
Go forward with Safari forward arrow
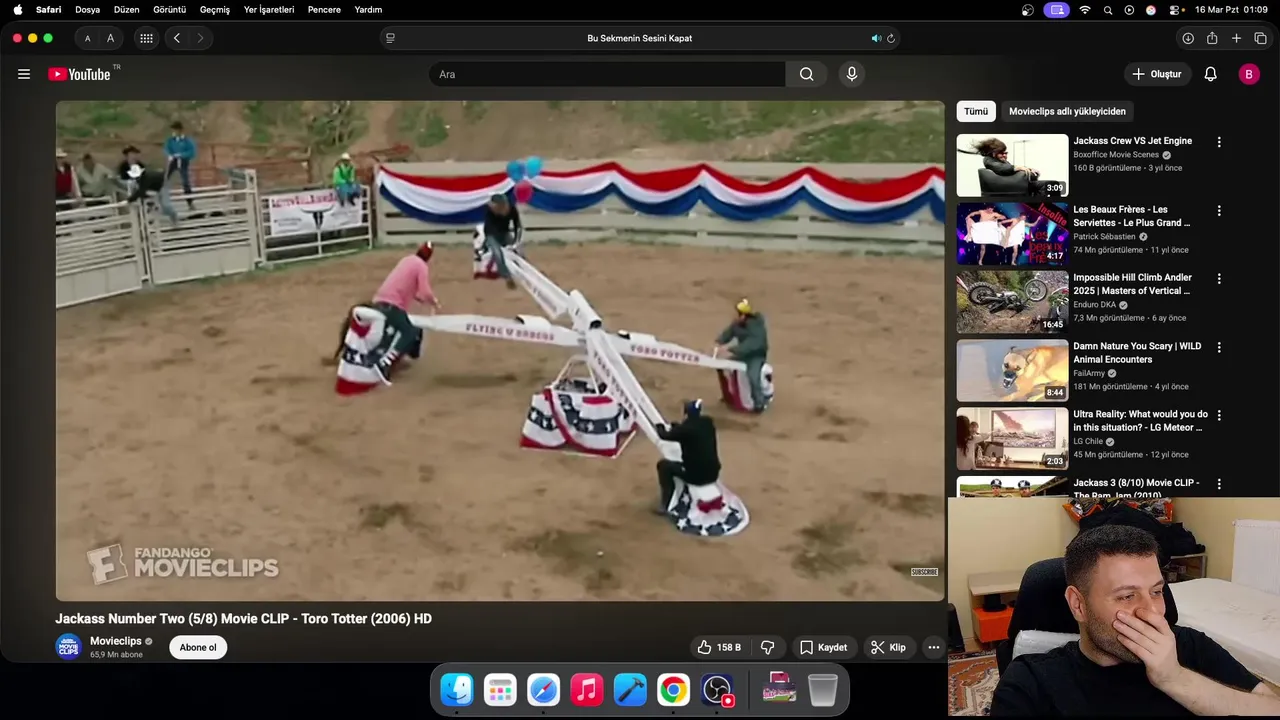point(200,38)
